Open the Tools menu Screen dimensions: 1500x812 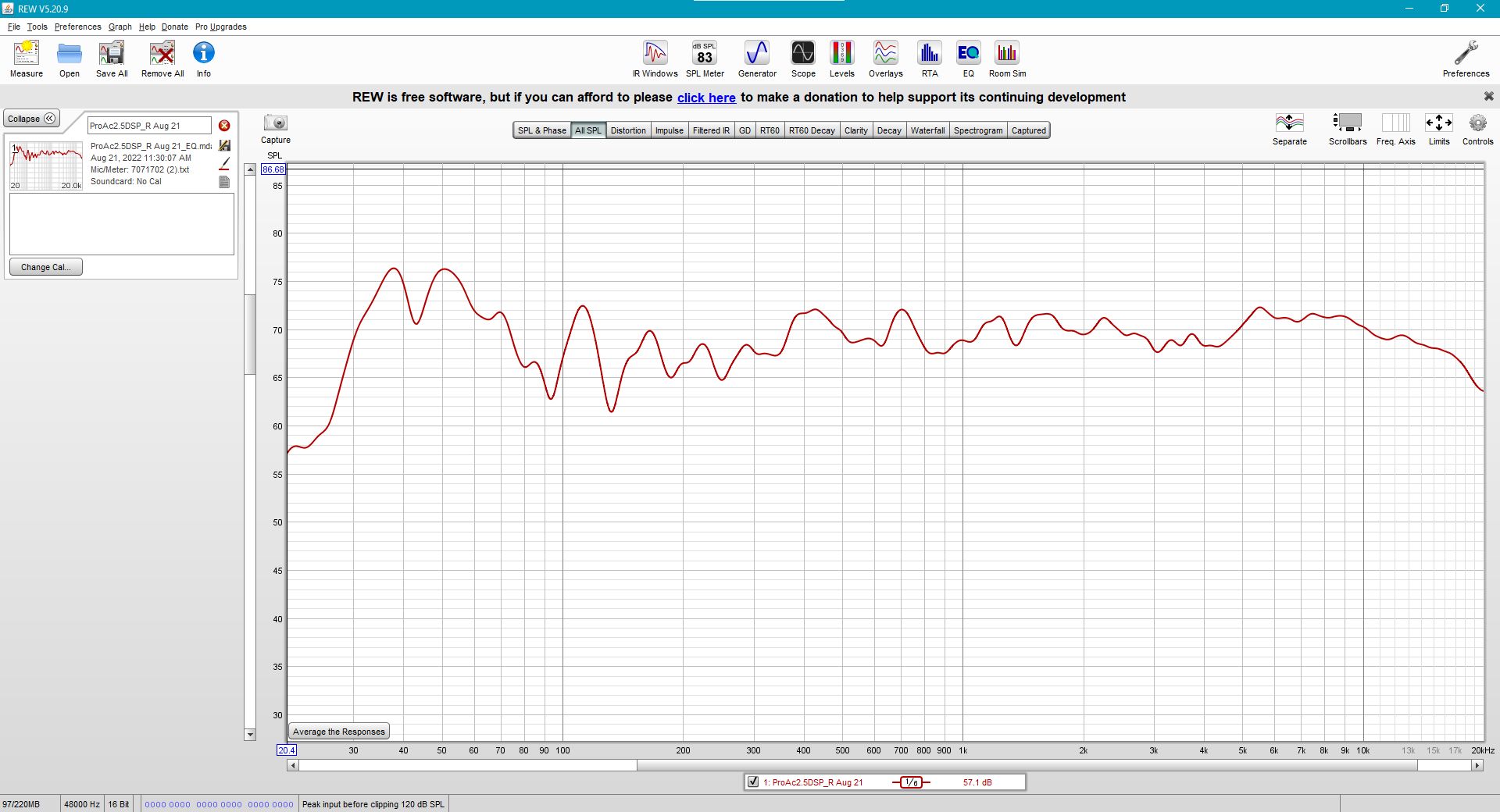click(37, 27)
